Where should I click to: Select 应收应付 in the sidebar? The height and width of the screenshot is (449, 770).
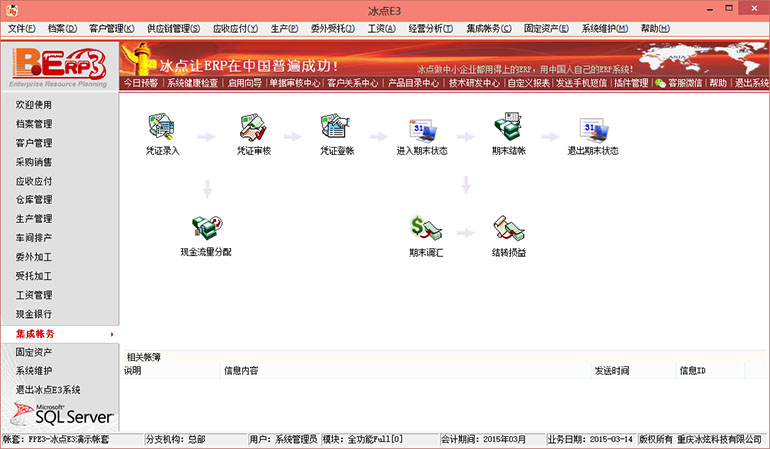pyautogui.click(x=33, y=181)
